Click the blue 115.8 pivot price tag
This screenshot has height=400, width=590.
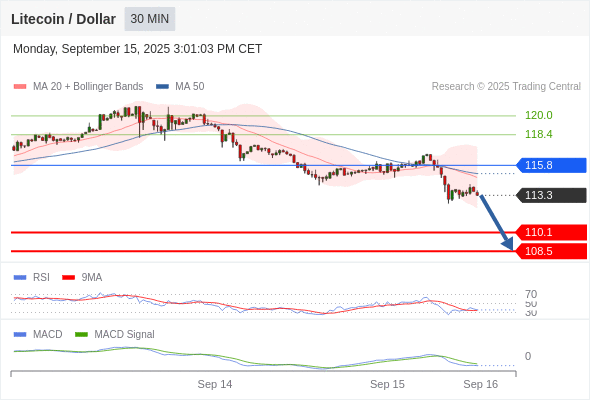pos(551,165)
